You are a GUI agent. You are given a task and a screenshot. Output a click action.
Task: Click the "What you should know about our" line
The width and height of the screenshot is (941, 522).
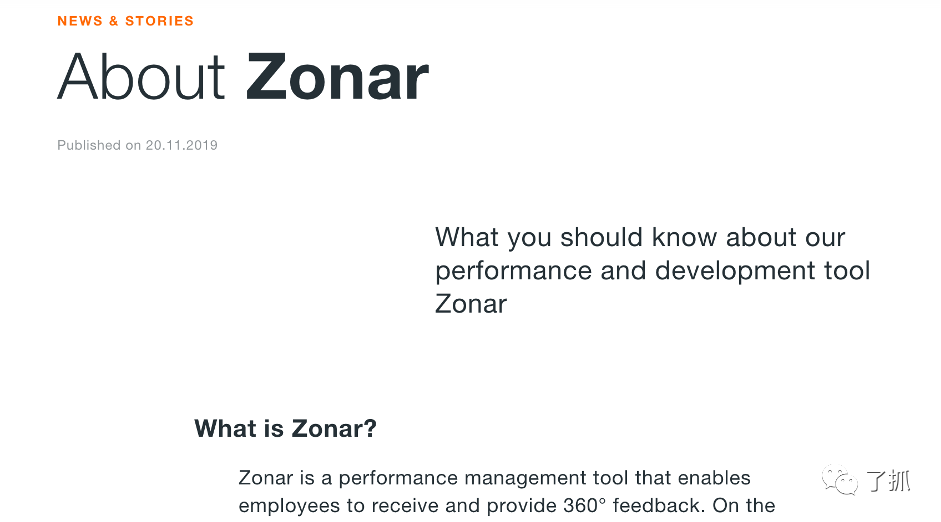(640, 238)
